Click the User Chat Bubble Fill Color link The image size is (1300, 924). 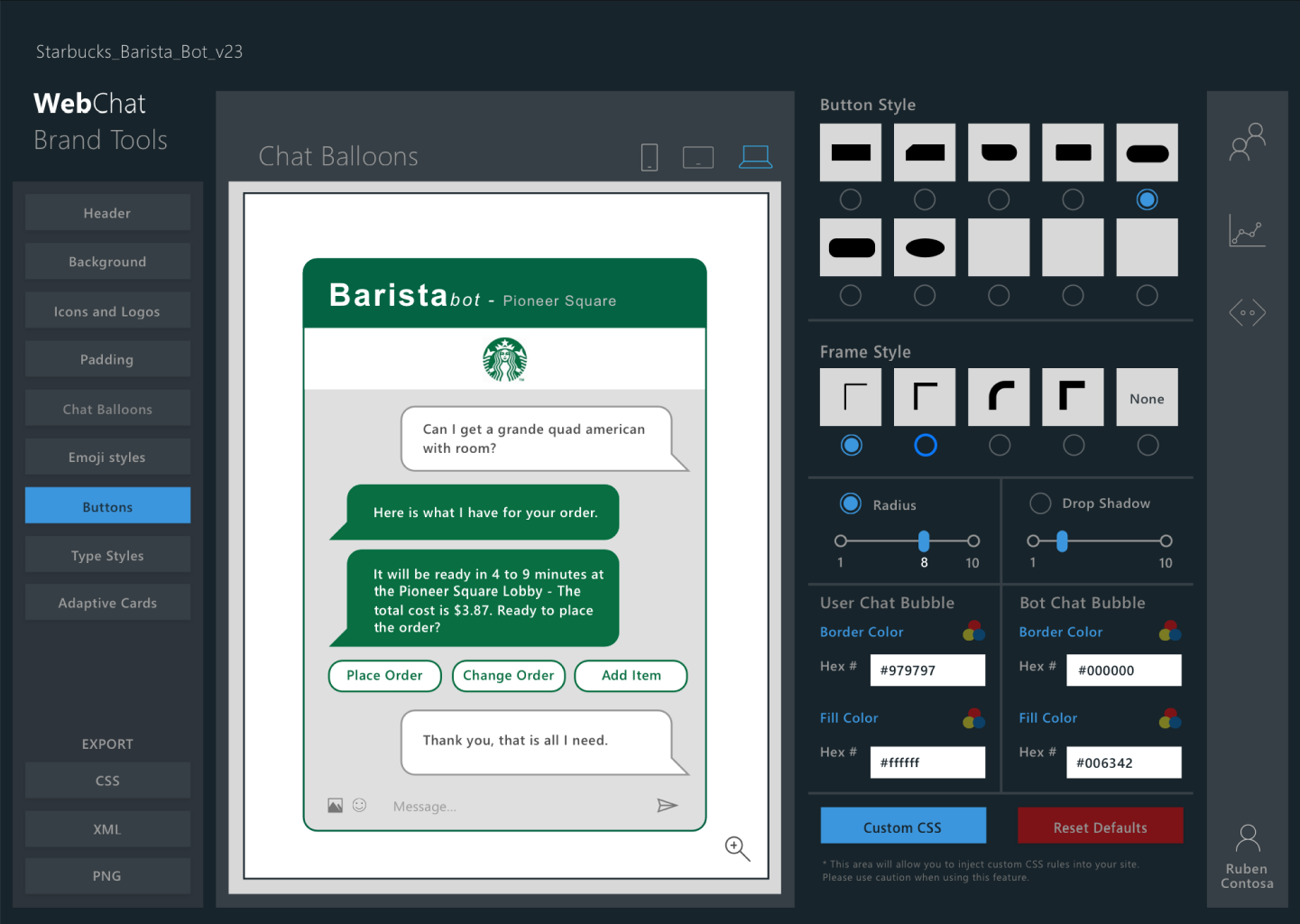coord(849,718)
